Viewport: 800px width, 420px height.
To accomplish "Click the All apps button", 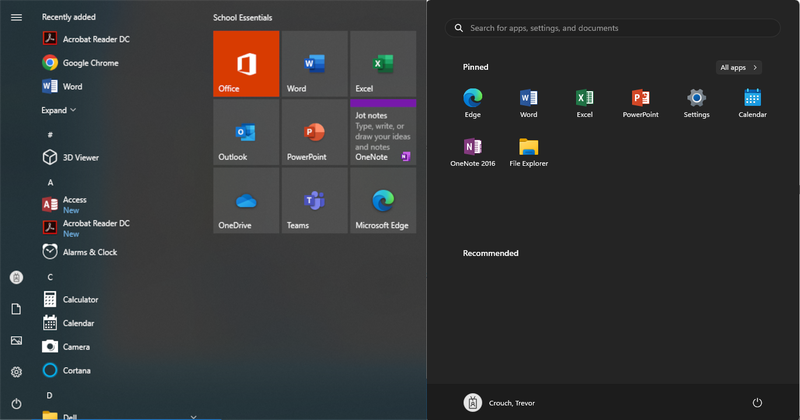I will click(x=739, y=68).
